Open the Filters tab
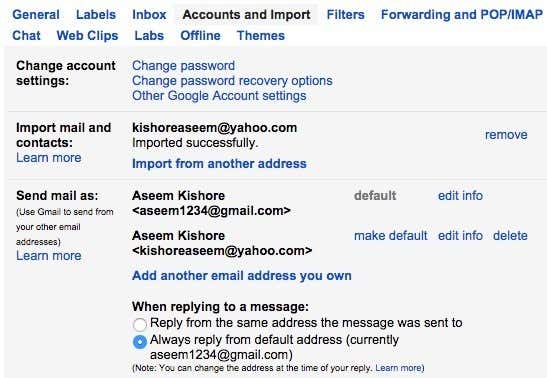 point(345,15)
